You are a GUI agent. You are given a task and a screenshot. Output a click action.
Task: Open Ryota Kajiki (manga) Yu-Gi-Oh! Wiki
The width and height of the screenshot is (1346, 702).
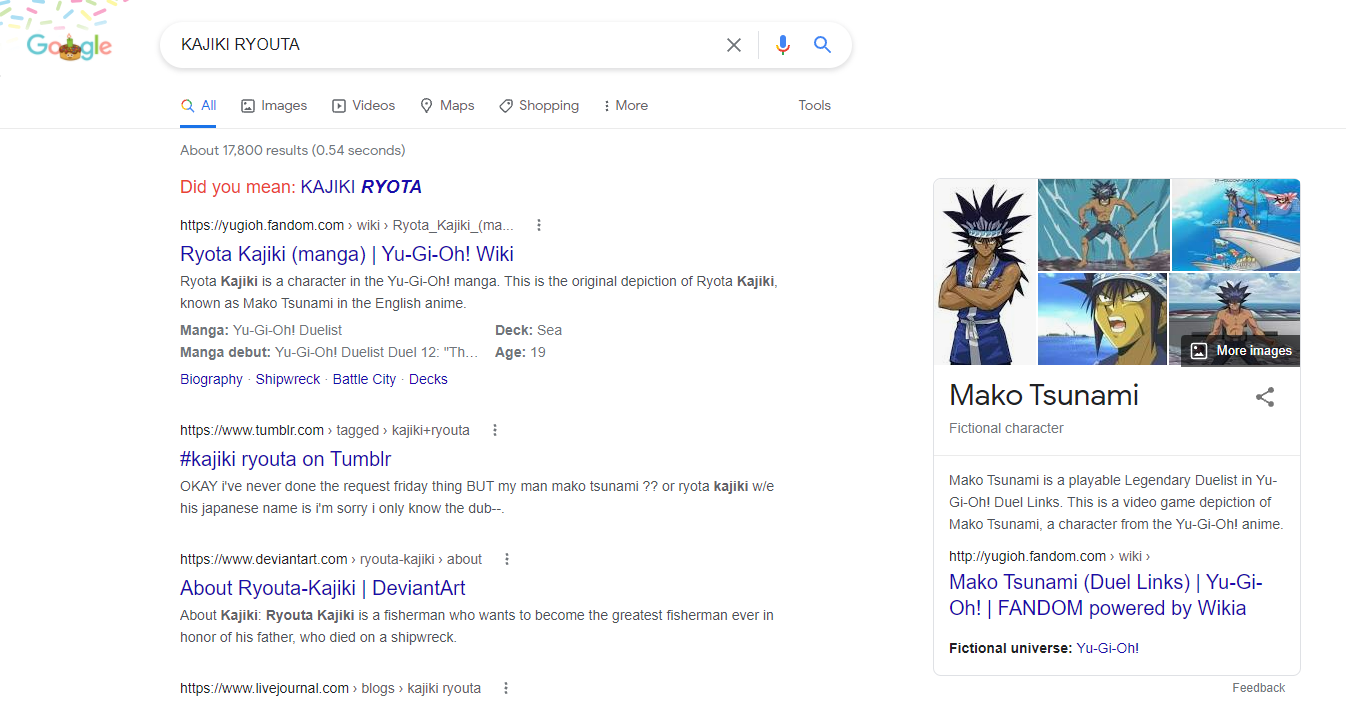[x=347, y=254]
